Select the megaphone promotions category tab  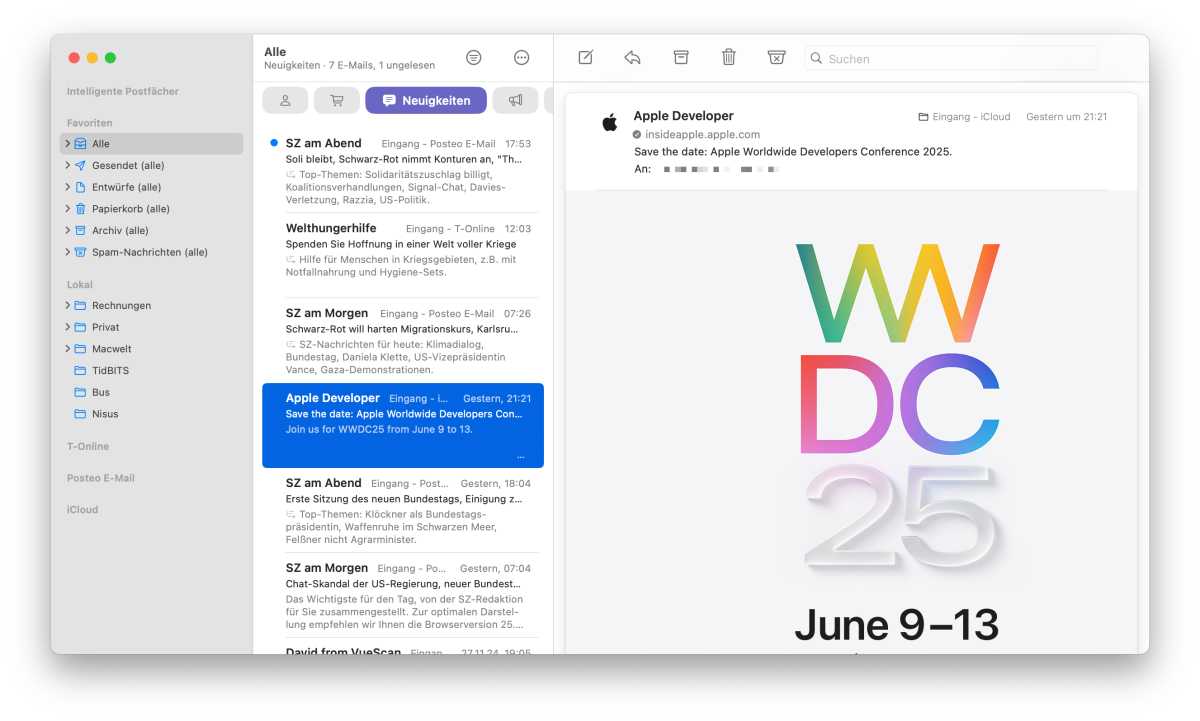[515, 100]
